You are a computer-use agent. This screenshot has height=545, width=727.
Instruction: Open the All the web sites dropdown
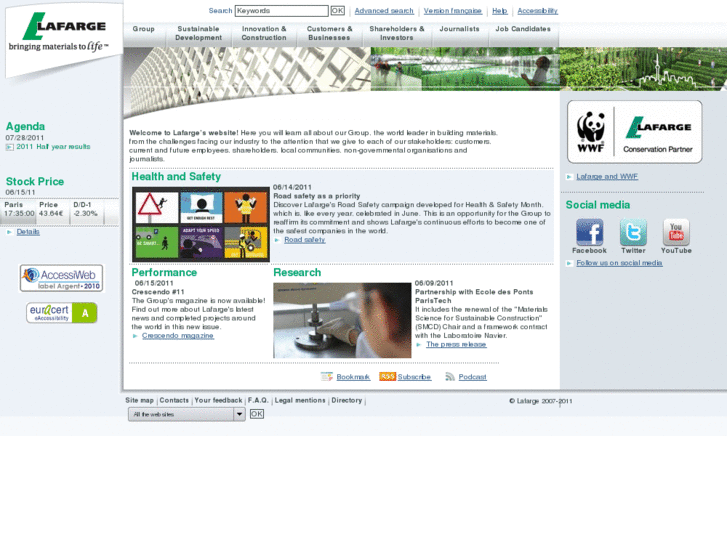pyautogui.click(x=187, y=414)
